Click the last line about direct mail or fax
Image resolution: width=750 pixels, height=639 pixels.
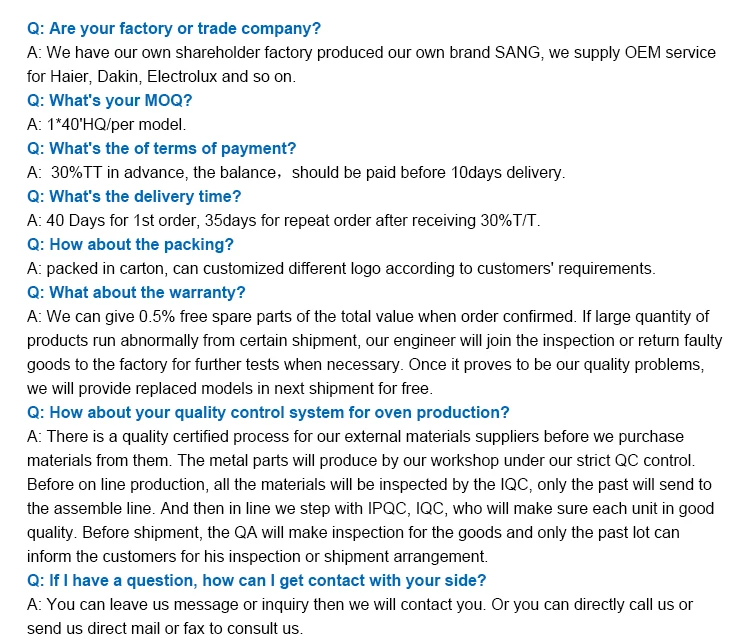[164, 628]
